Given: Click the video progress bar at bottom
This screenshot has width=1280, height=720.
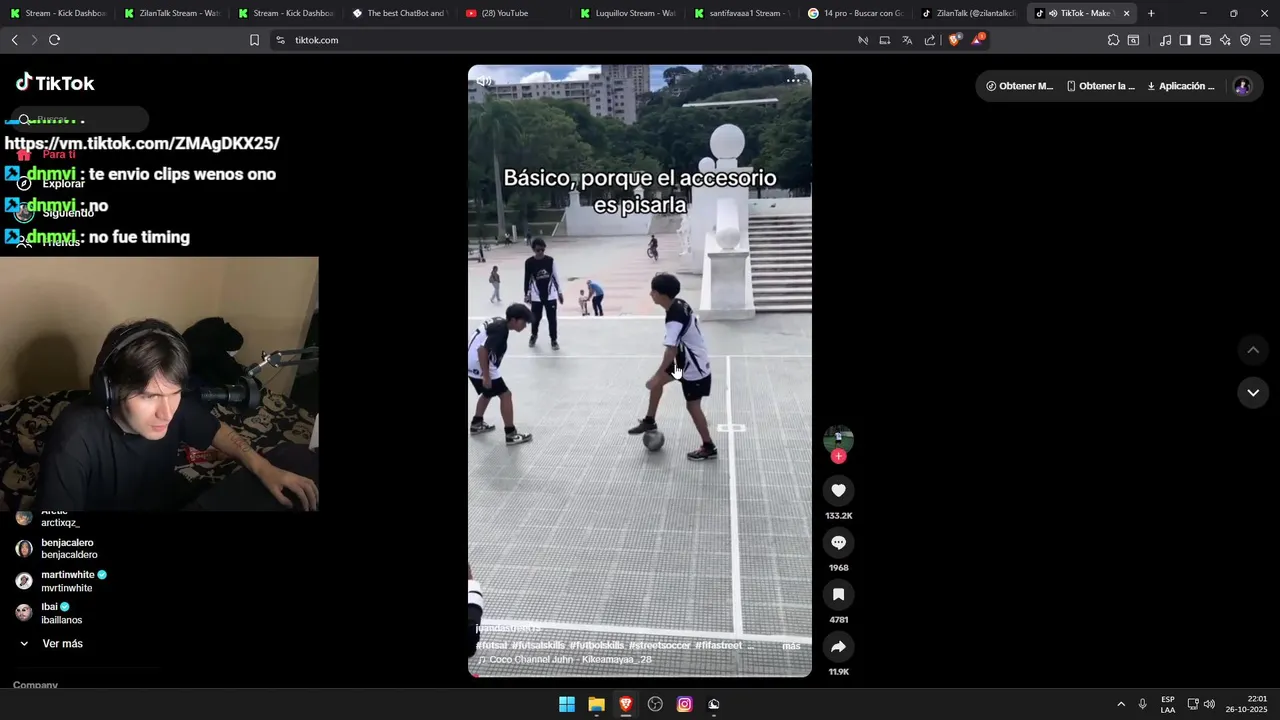Looking at the screenshot, I should (640, 675).
